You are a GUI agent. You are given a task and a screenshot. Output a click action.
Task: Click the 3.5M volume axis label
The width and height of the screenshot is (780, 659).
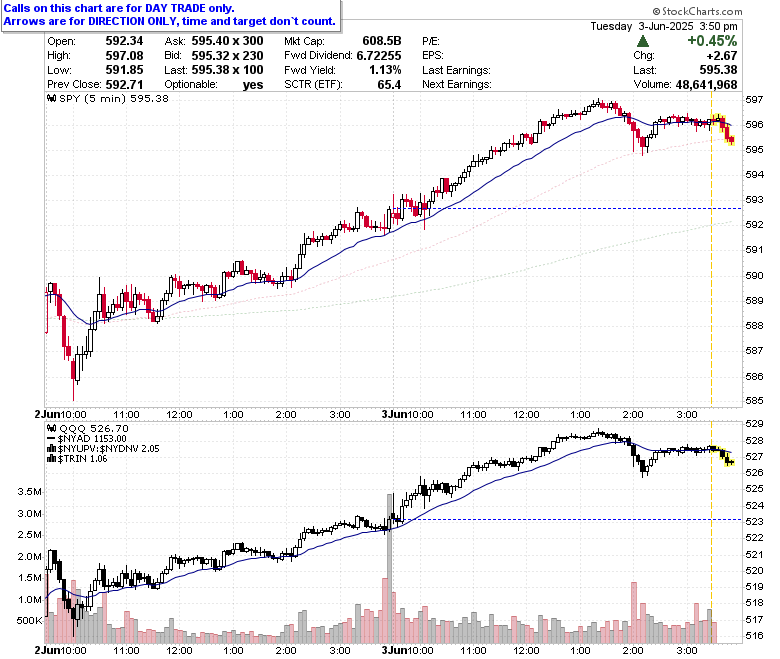pyautogui.click(x=29, y=491)
